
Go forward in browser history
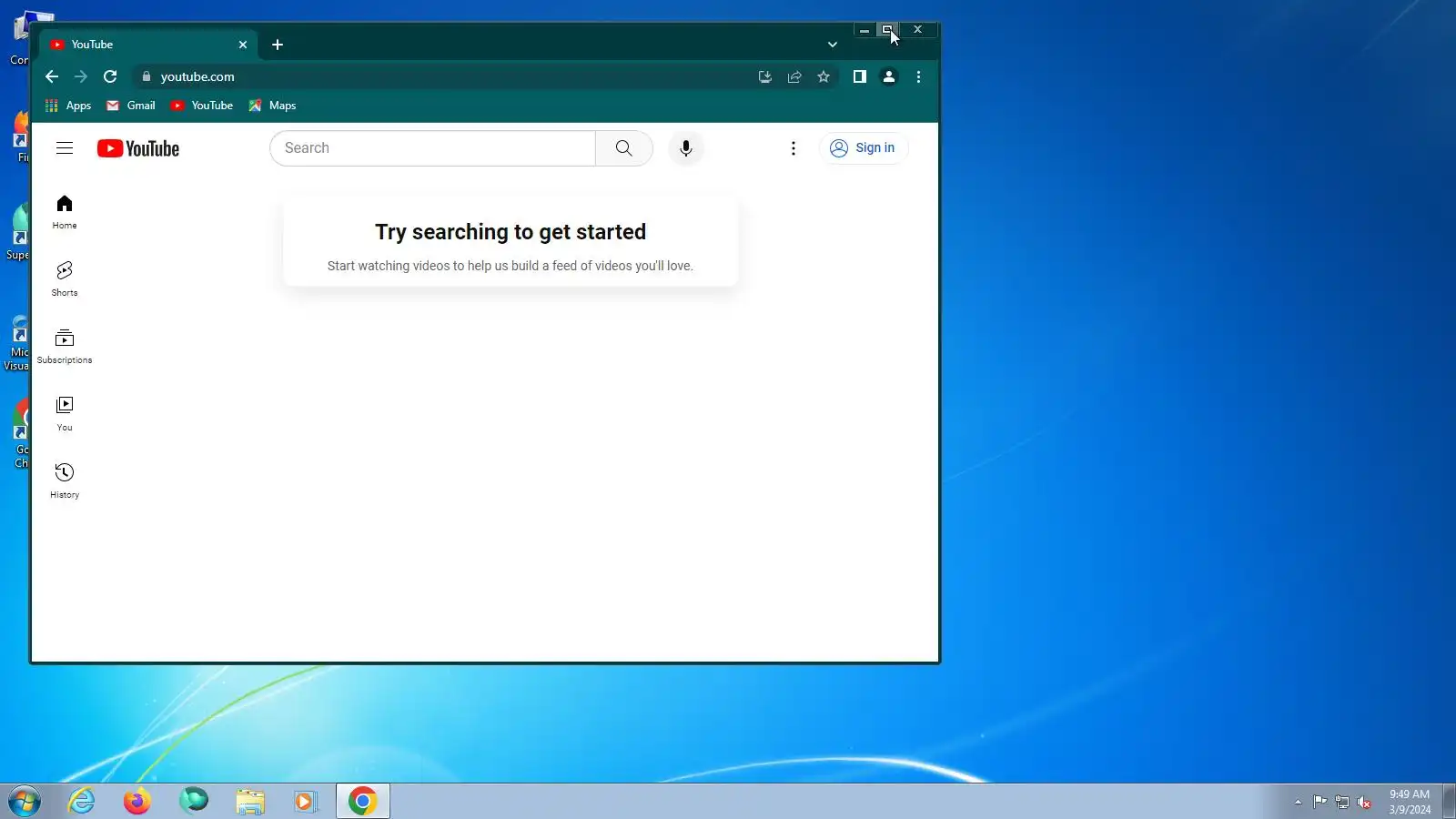pyautogui.click(x=81, y=77)
